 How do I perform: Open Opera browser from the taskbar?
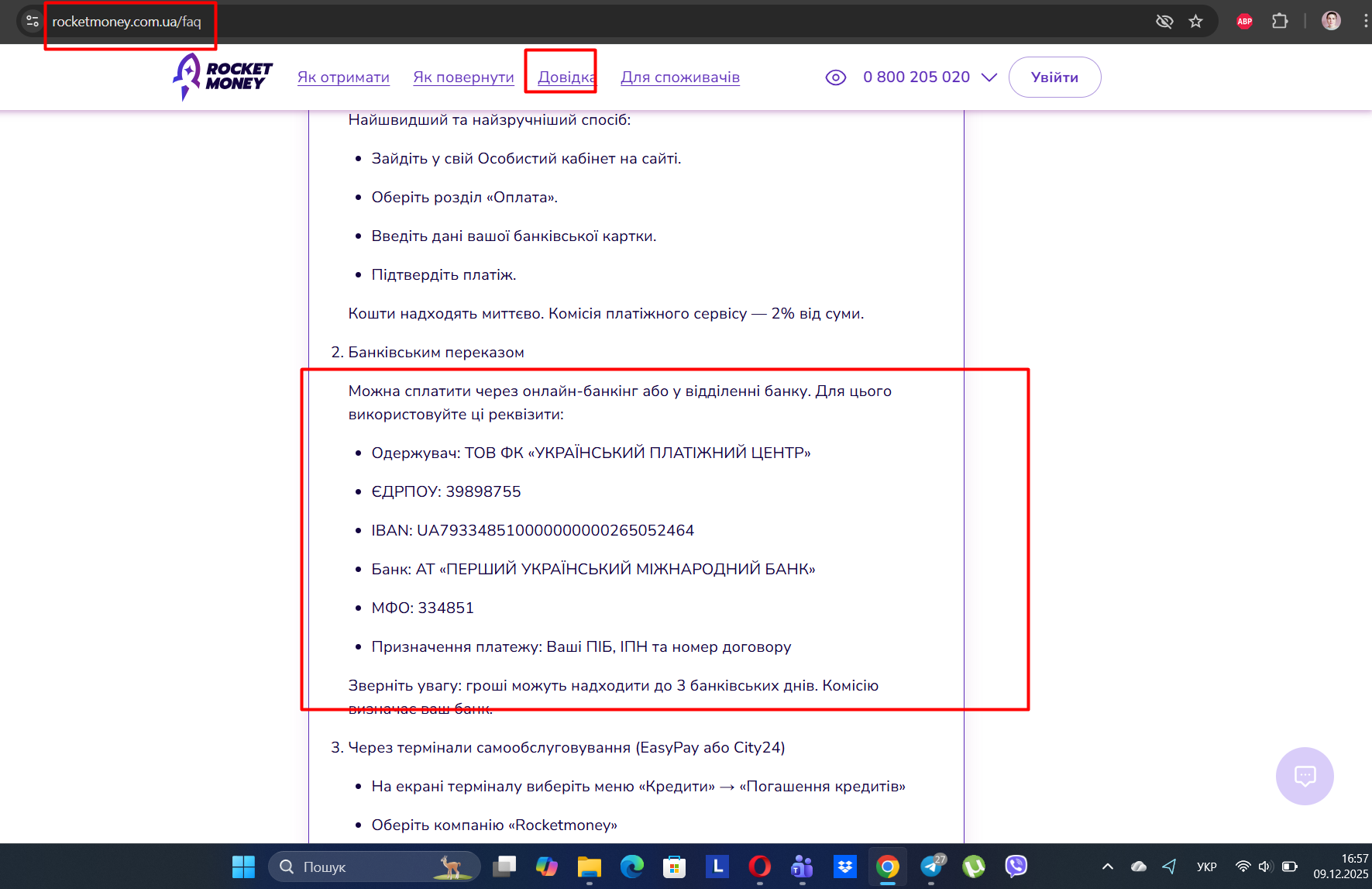pos(760,867)
